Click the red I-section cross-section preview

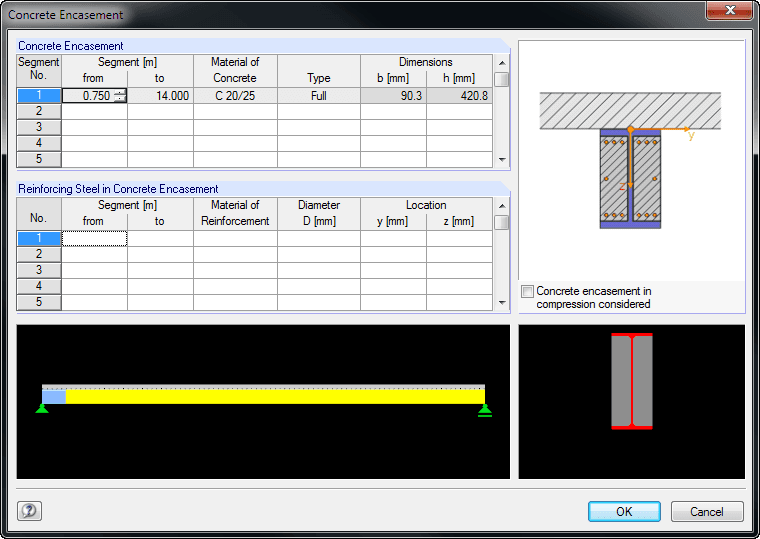click(632, 381)
